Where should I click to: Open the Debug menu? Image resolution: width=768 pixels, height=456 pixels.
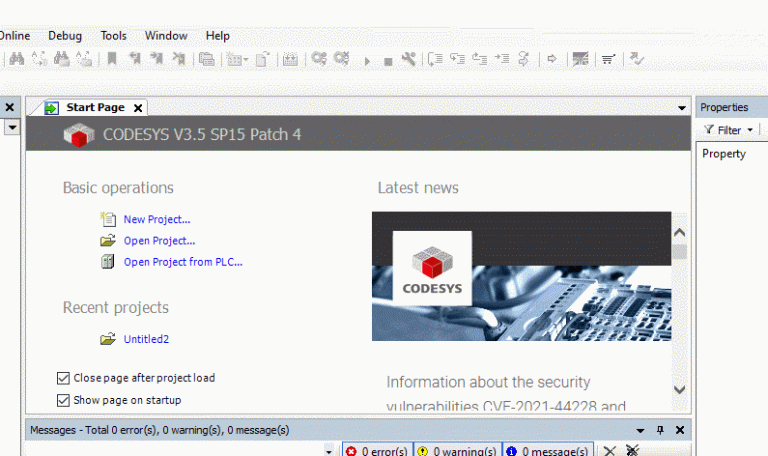[x=65, y=35]
